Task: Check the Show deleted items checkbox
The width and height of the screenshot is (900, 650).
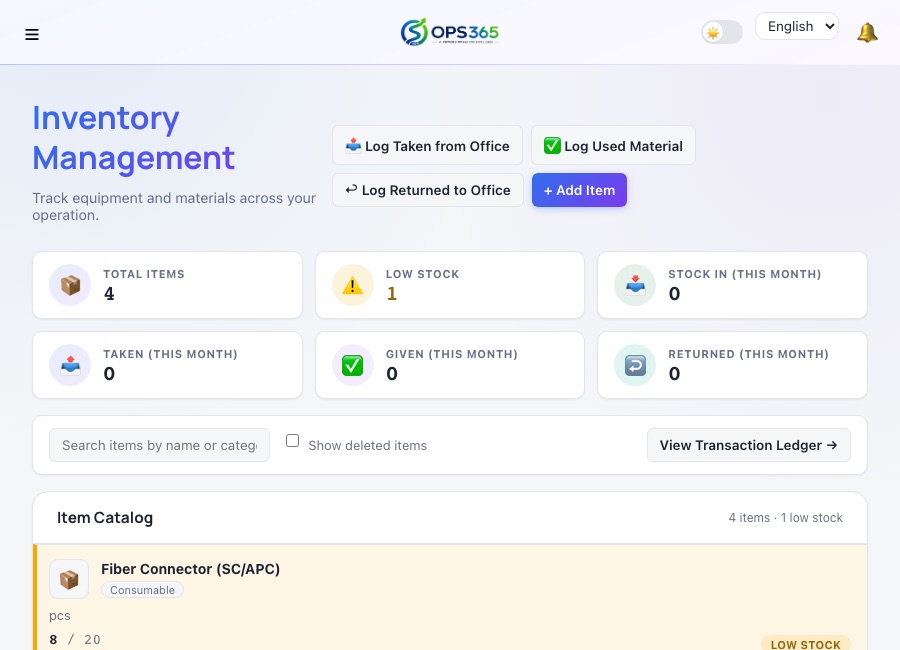Action: point(293,440)
